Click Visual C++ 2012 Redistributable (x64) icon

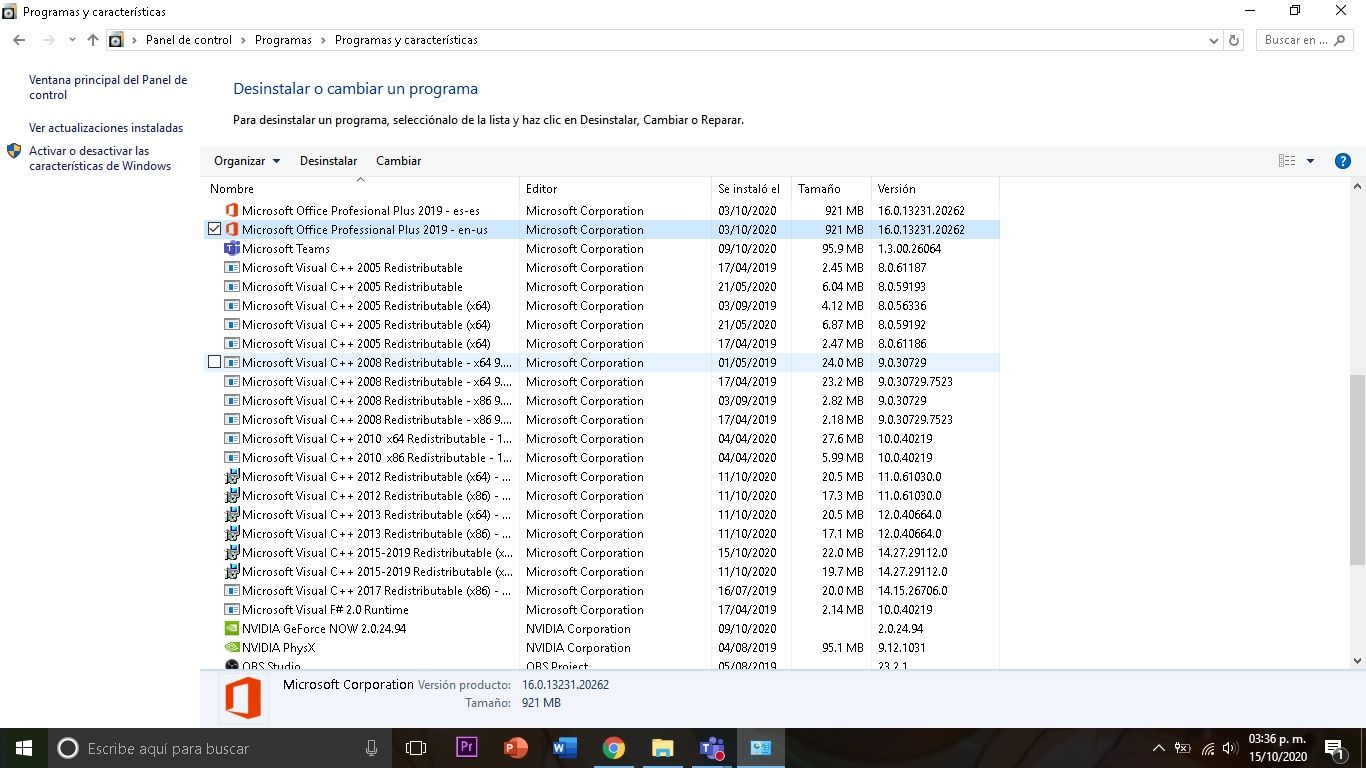pos(232,476)
